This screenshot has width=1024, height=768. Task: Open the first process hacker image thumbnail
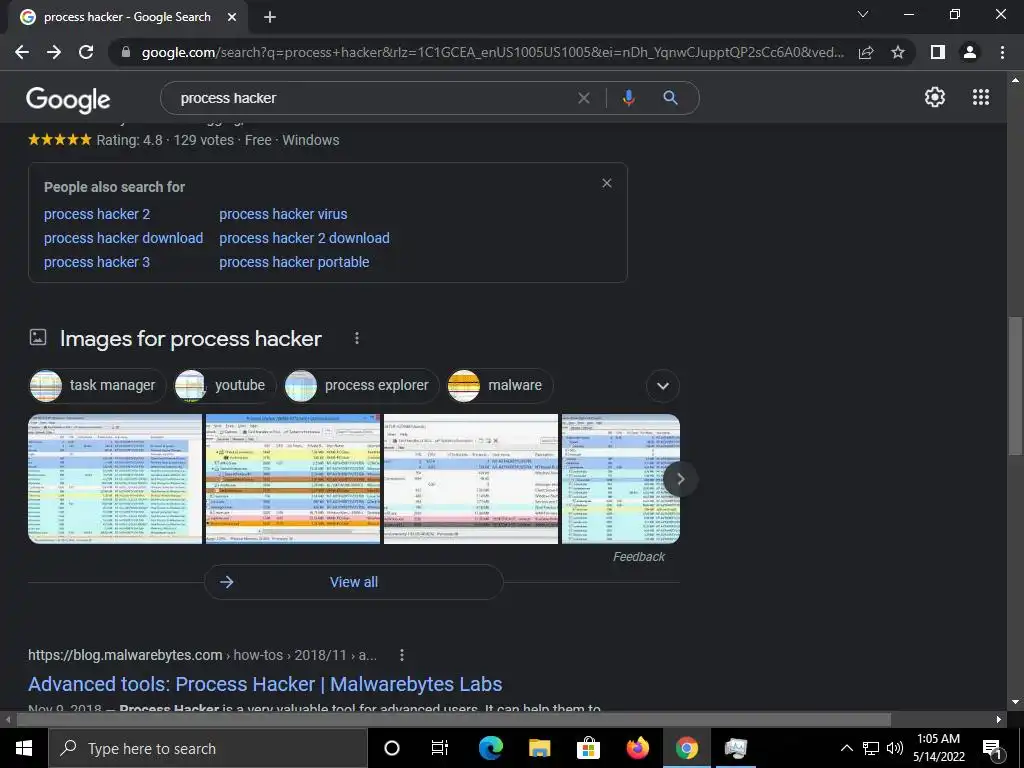[x=115, y=479]
